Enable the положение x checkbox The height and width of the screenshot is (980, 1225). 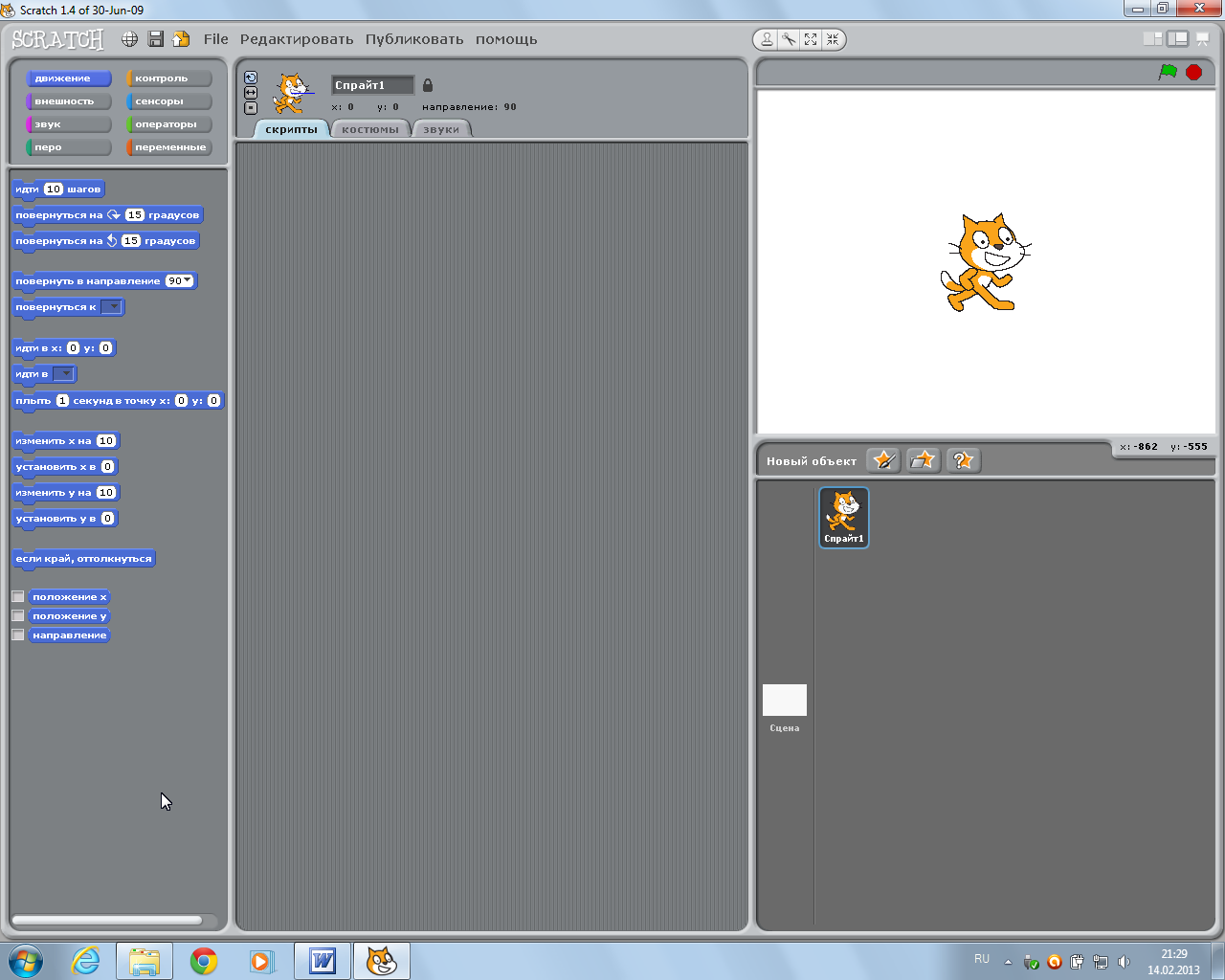pyautogui.click(x=17, y=596)
